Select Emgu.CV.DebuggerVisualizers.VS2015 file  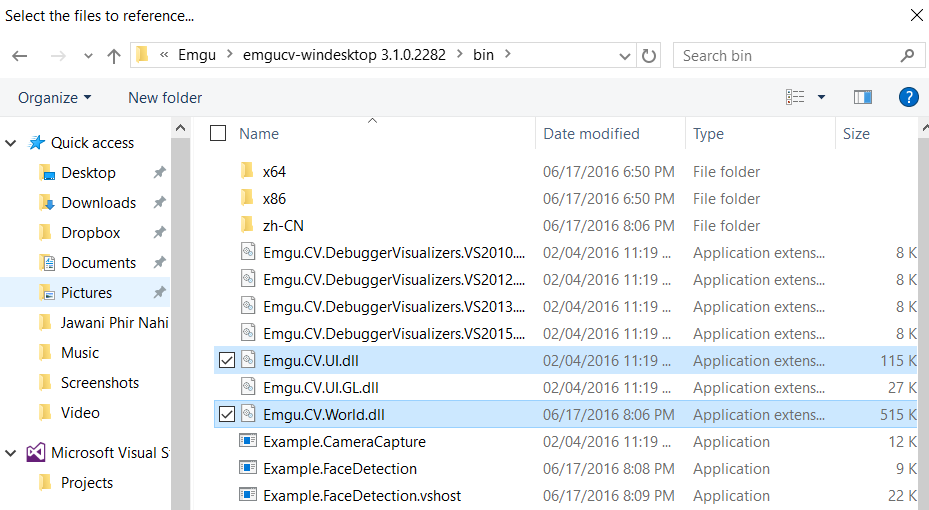pyautogui.click(x=393, y=334)
